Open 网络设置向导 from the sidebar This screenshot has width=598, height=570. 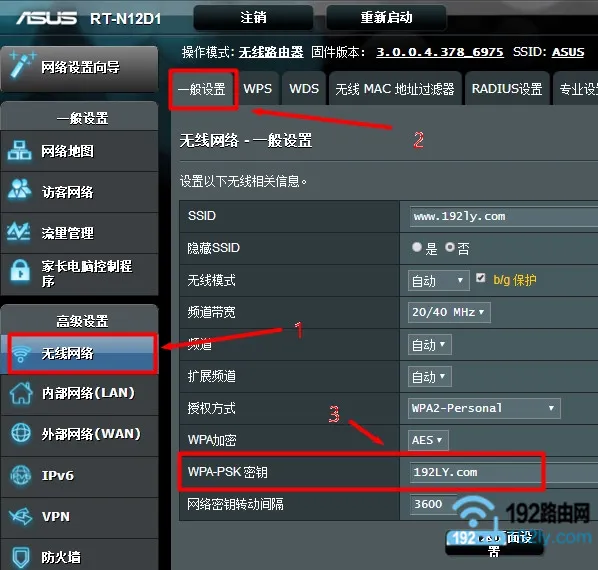click(x=79, y=69)
